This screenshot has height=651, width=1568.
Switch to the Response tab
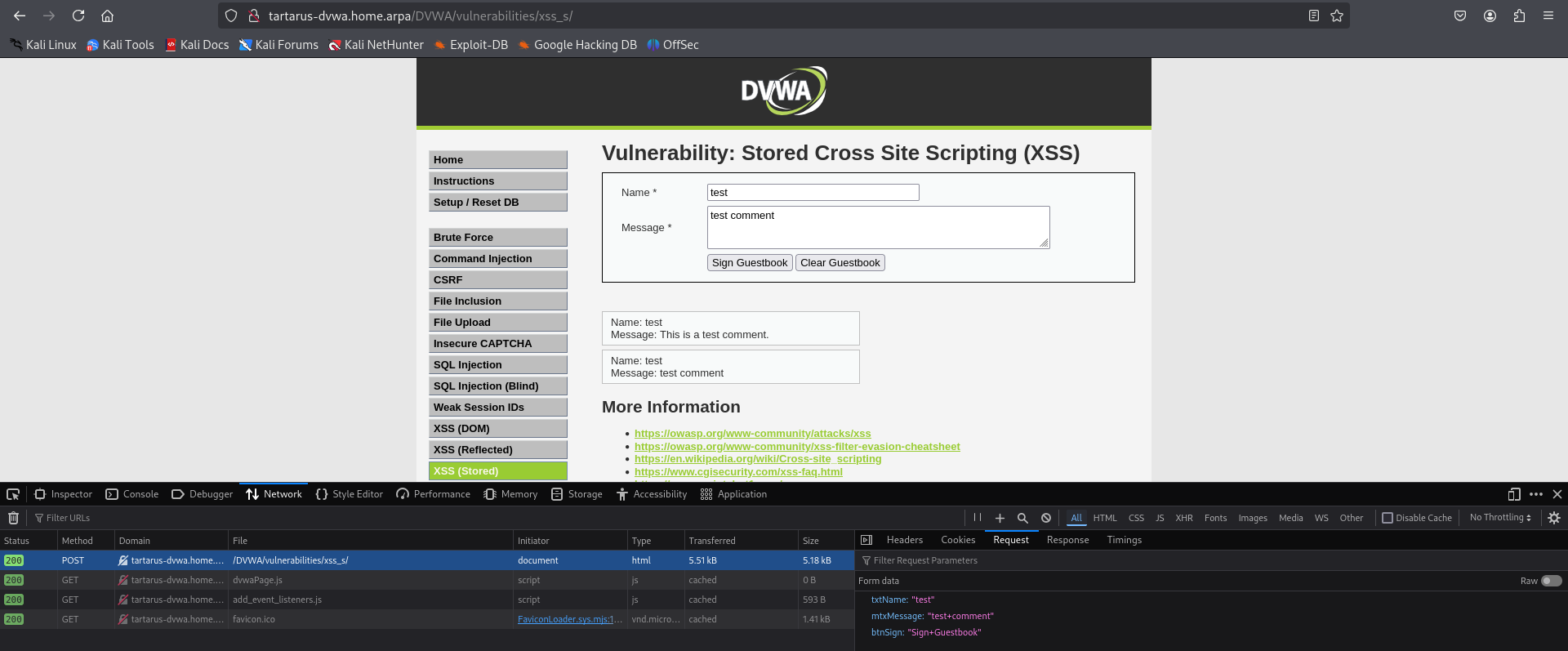coord(1067,540)
